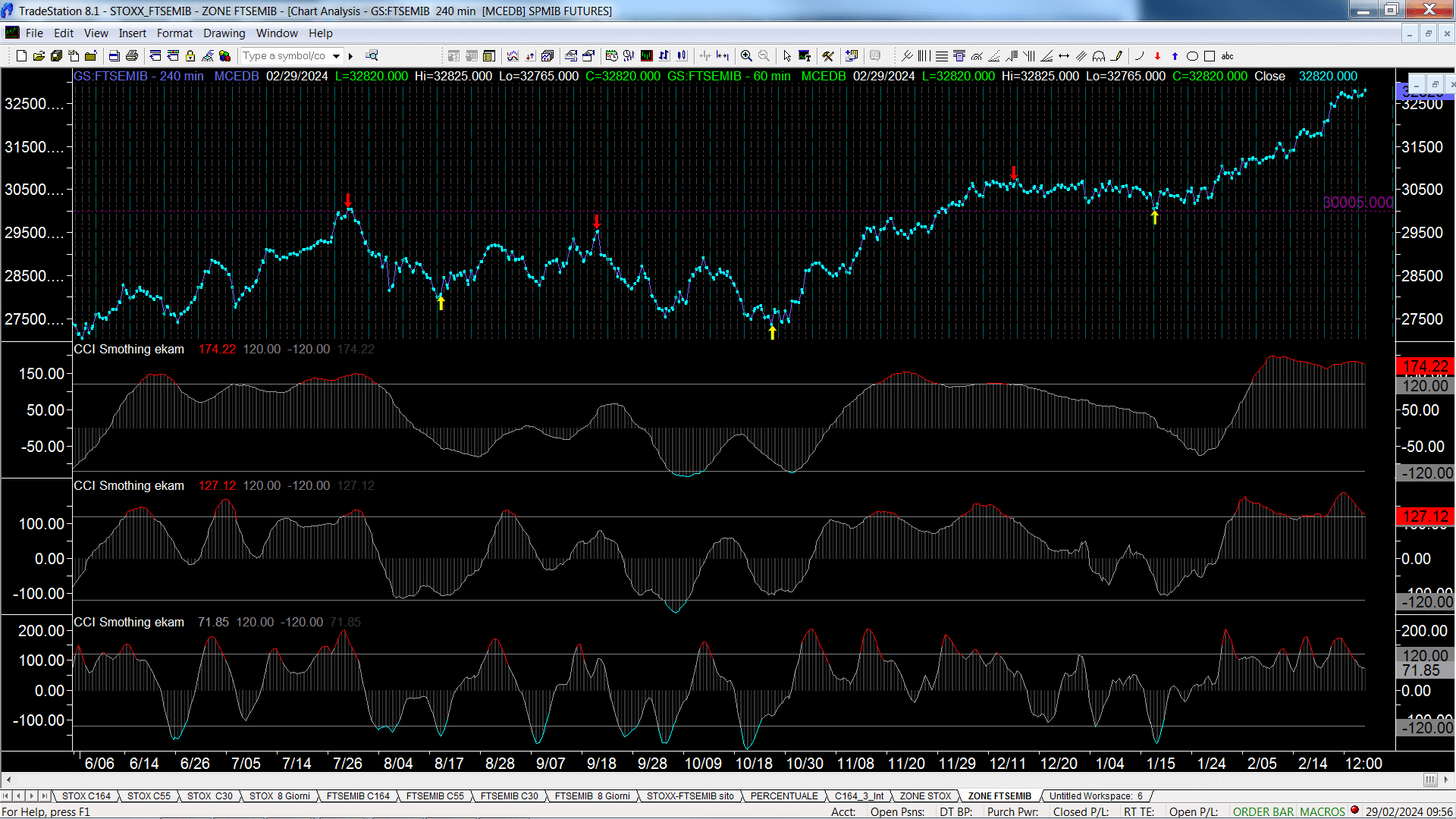Switch to STOX C164 tab

click(x=86, y=795)
